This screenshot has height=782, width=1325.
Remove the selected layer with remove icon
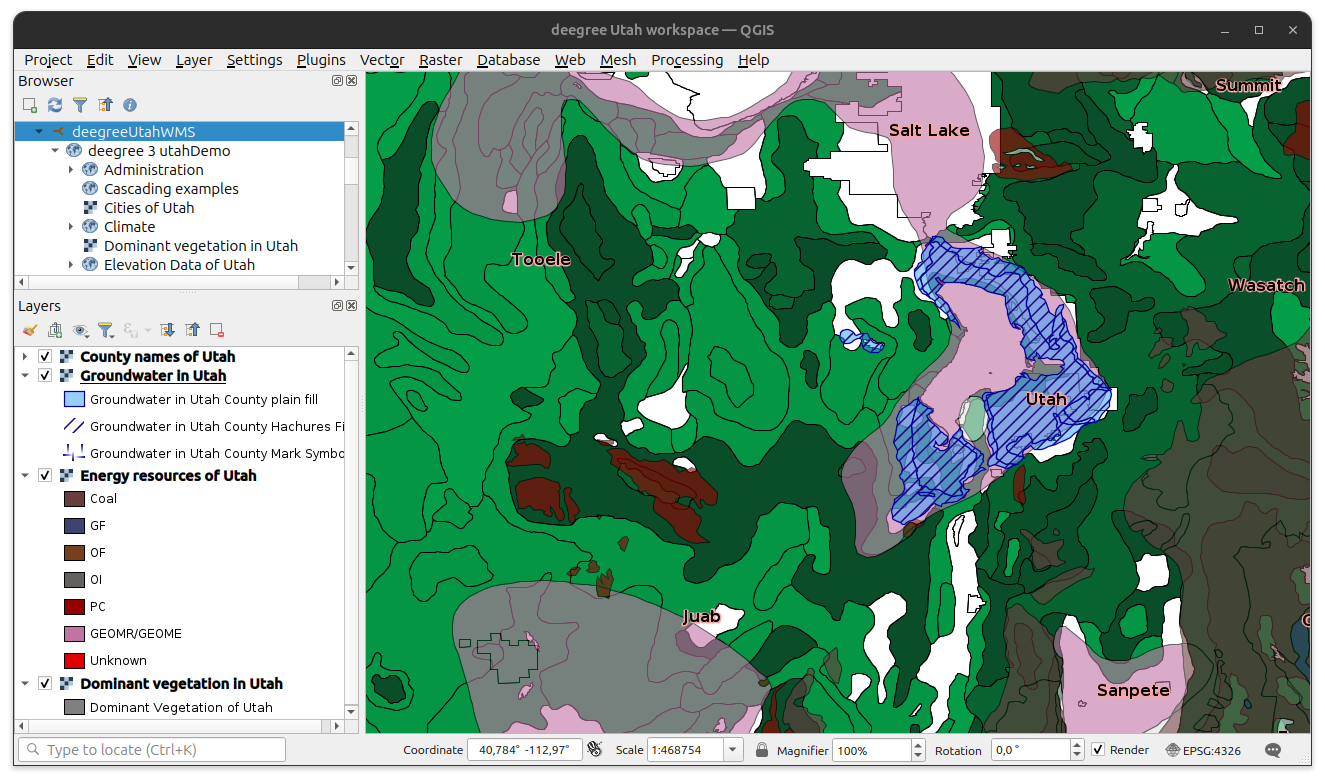(x=216, y=331)
